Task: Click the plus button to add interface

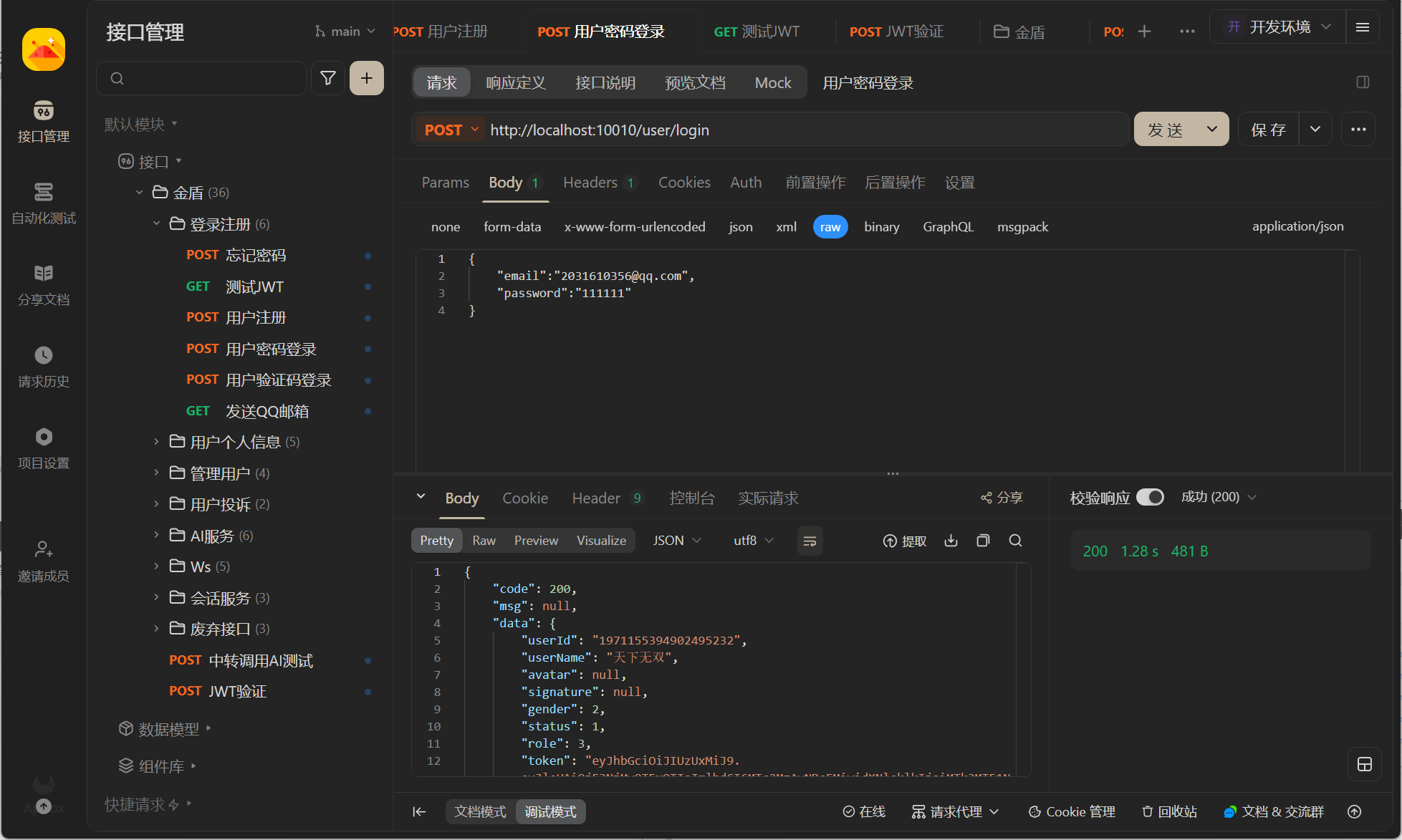Action: [x=366, y=78]
